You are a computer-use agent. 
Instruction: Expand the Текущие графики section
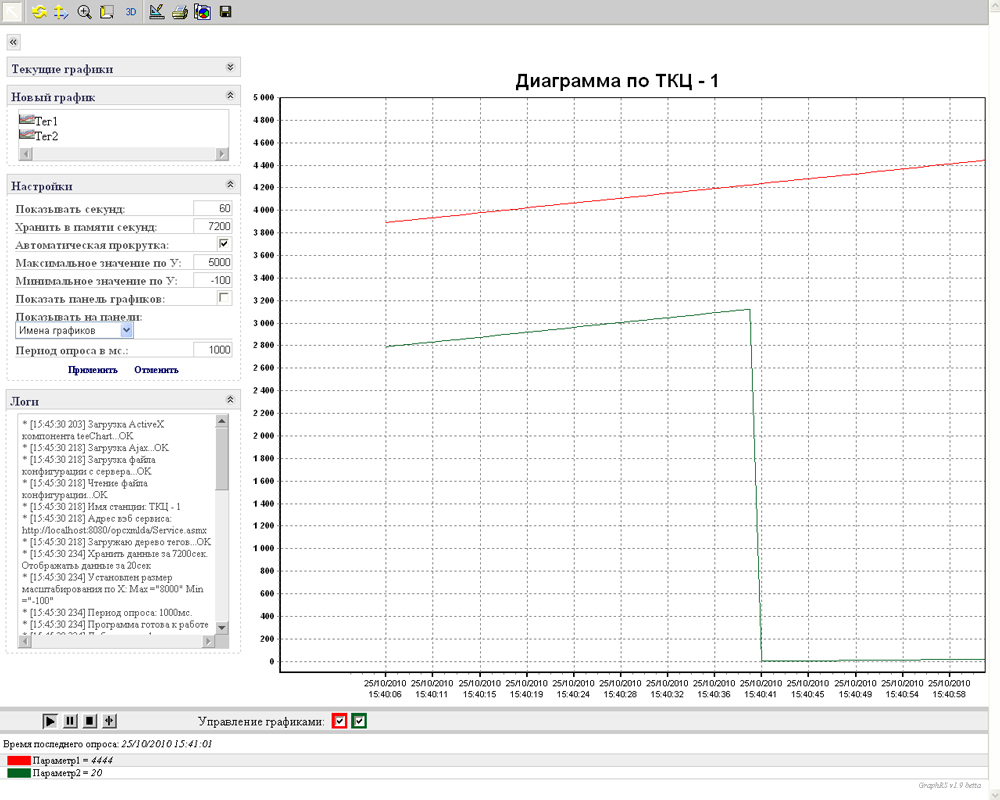click(230, 68)
